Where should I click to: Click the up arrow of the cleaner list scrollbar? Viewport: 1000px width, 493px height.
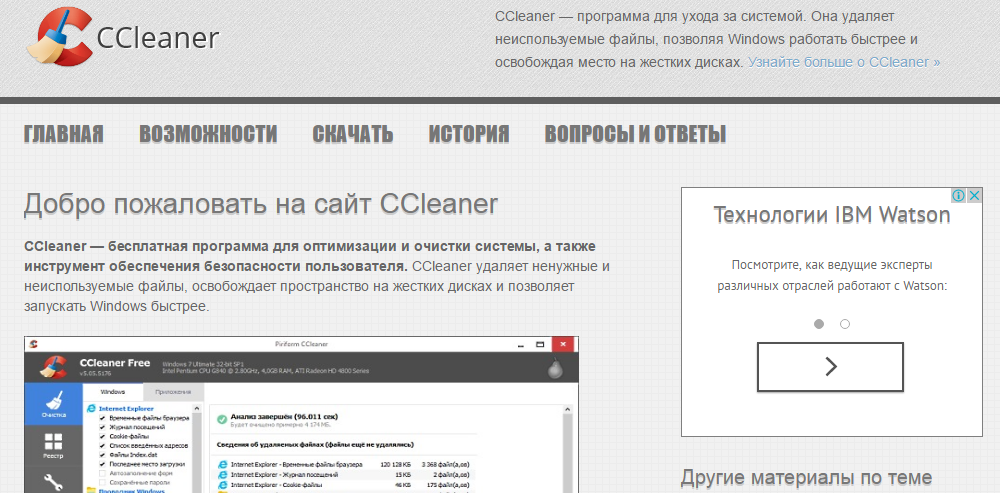coord(196,408)
